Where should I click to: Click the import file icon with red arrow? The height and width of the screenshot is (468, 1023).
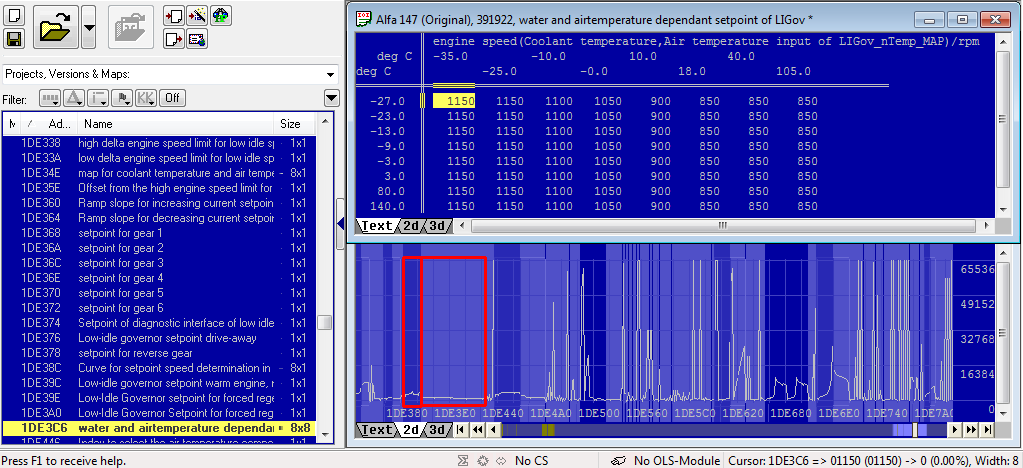[174, 16]
